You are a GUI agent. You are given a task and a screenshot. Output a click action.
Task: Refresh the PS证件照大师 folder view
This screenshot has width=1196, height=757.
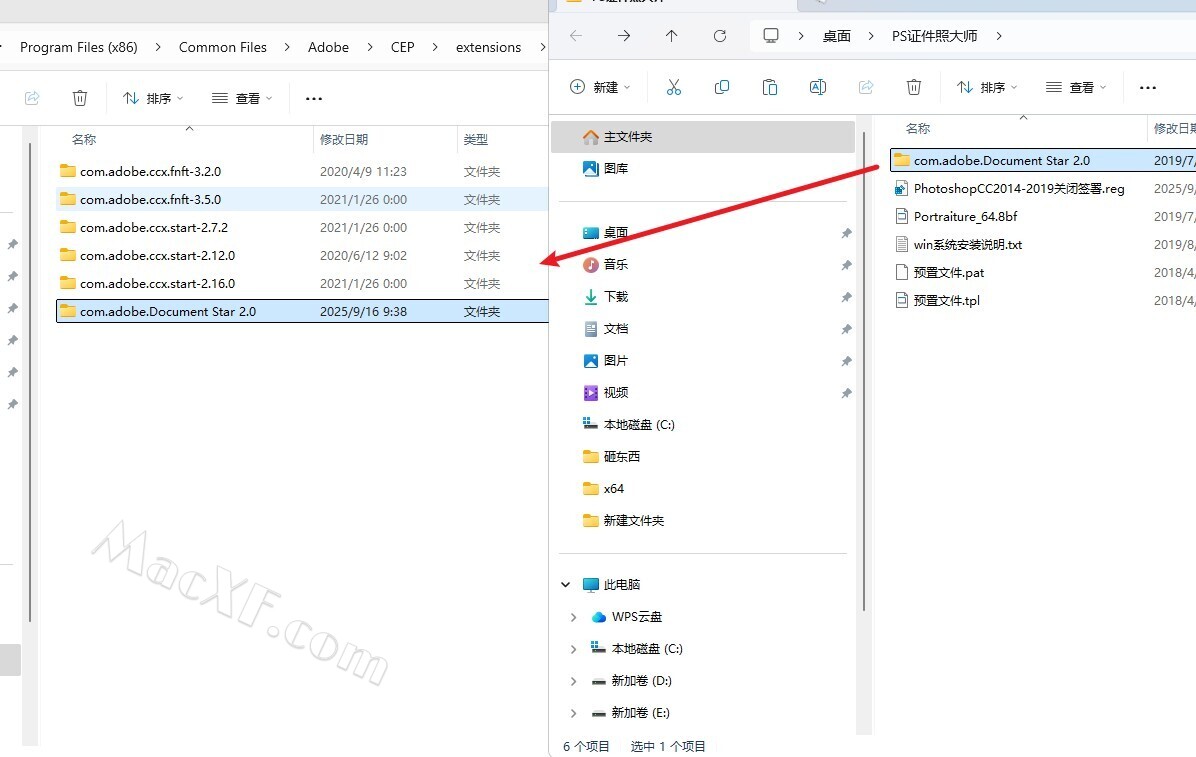pos(719,36)
